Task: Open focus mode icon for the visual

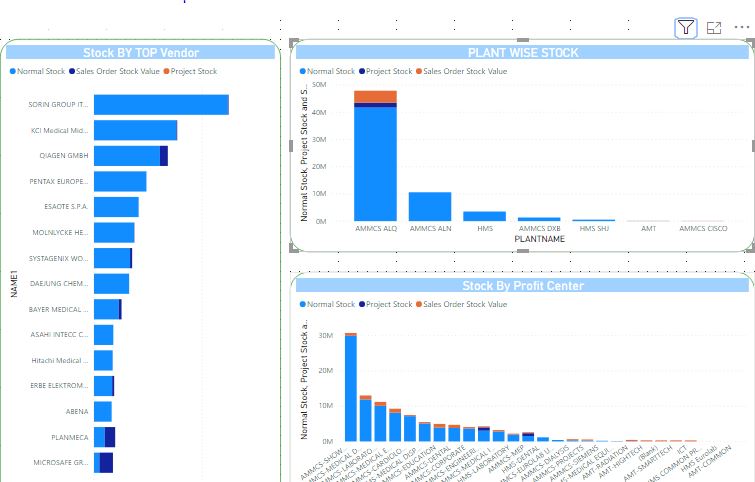Action: coord(714,28)
